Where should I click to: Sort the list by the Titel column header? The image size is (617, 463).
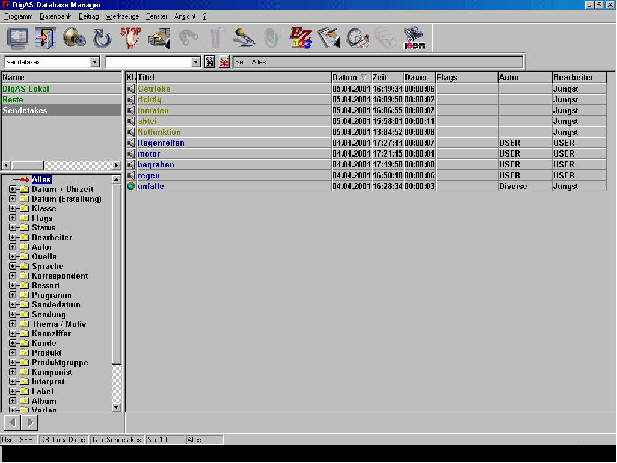pyautogui.click(x=230, y=77)
